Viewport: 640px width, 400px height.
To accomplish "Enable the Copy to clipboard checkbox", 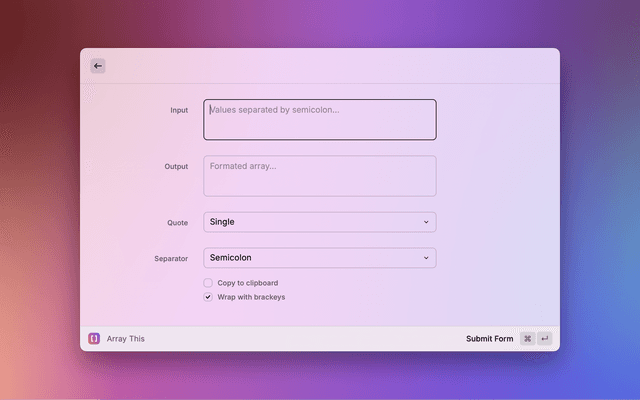I will pos(208,283).
